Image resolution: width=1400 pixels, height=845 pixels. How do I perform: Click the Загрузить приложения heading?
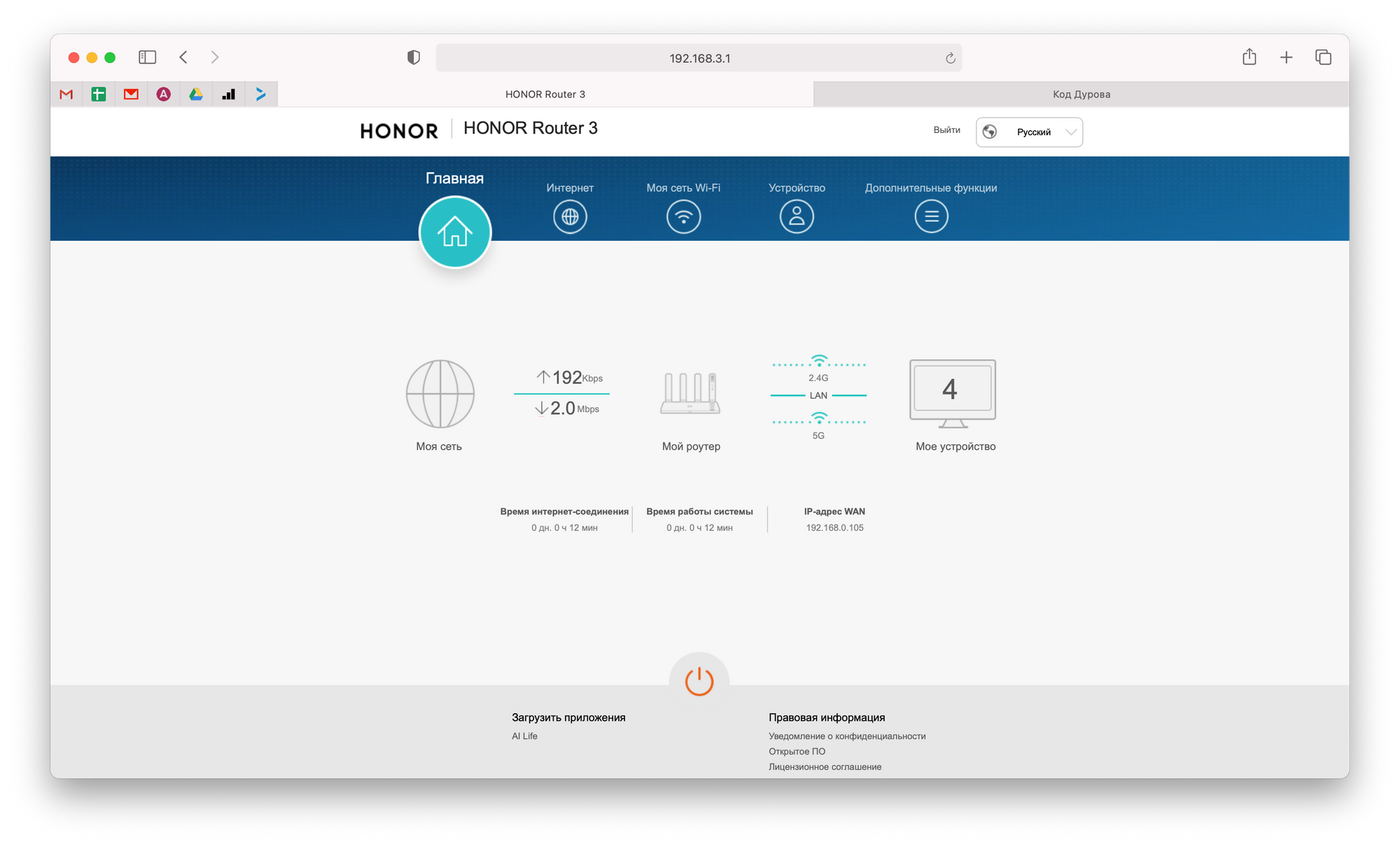(568, 718)
